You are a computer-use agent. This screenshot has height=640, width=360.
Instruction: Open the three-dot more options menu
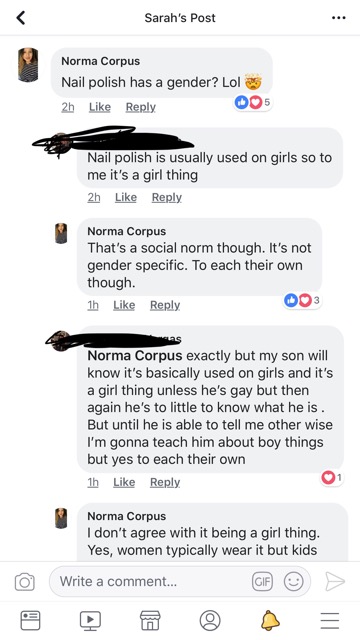click(x=339, y=18)
